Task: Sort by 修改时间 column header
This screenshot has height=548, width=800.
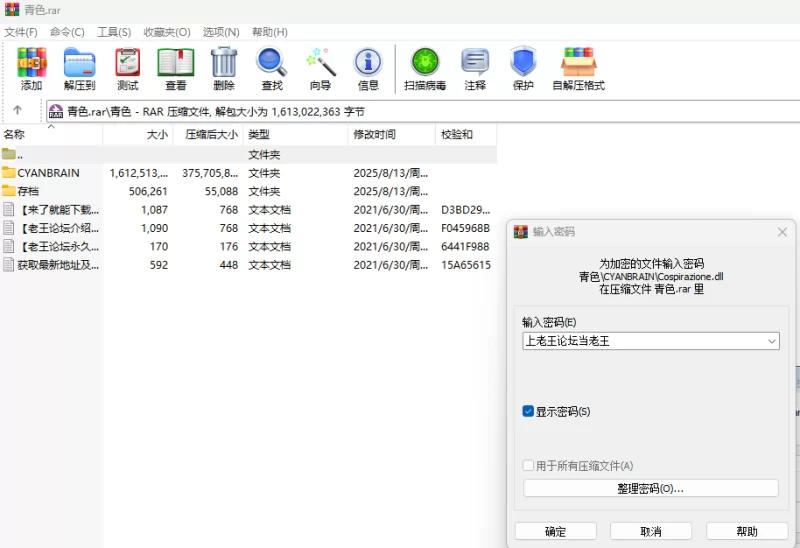Action: click(392, 134)
